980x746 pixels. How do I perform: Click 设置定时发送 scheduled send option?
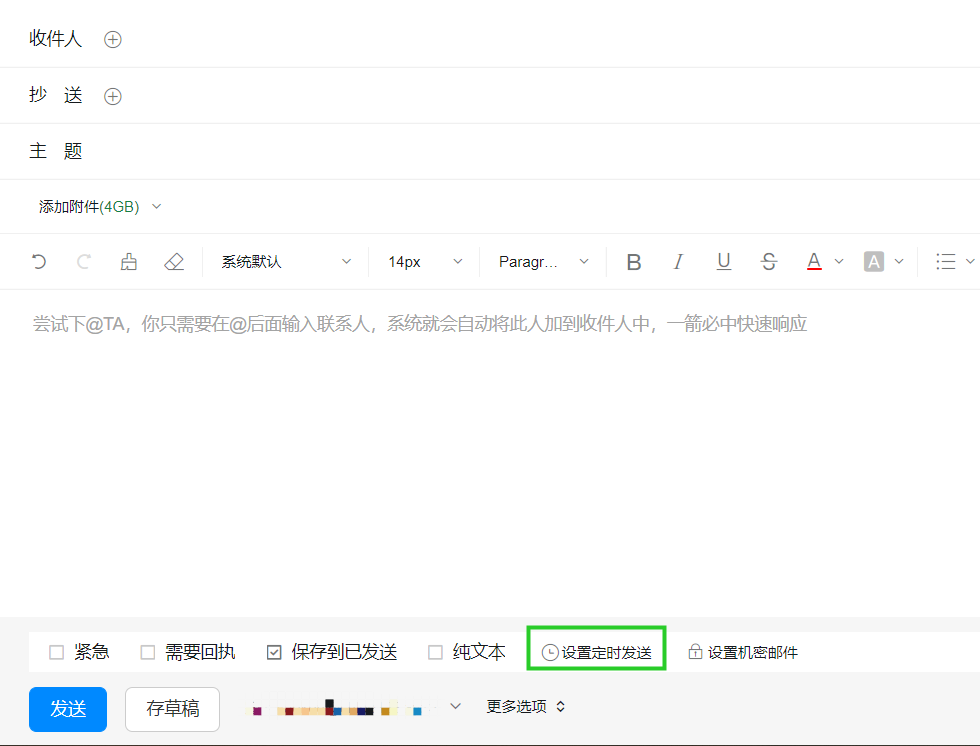point(596,652)
